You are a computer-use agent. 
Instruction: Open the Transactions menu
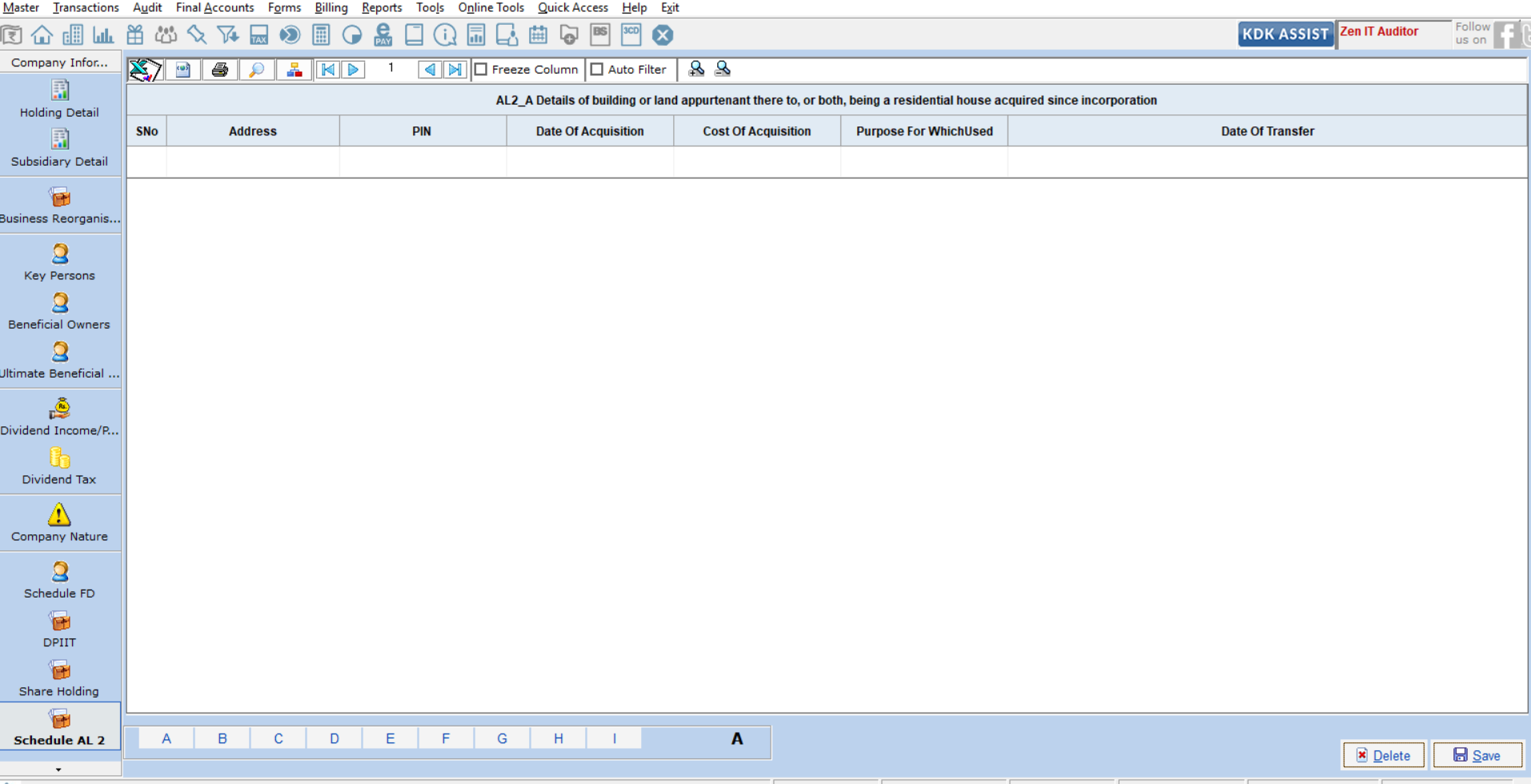[x=86, y=7]
